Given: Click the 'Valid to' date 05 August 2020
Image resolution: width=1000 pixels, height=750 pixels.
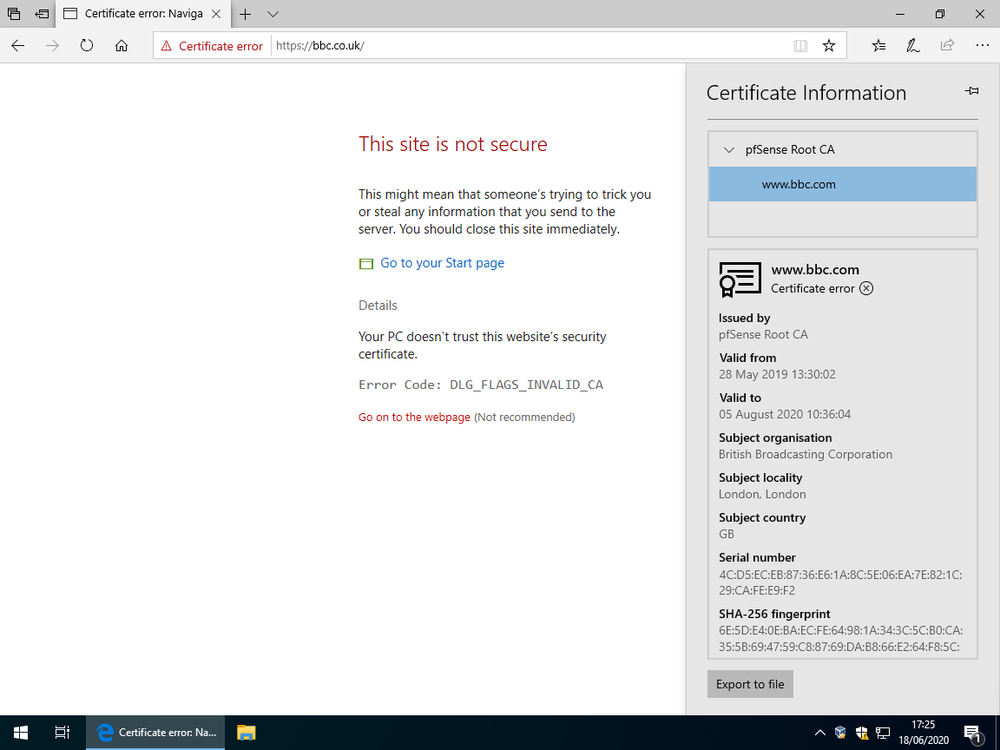Looking at the screenshot, I should point(784,414).
